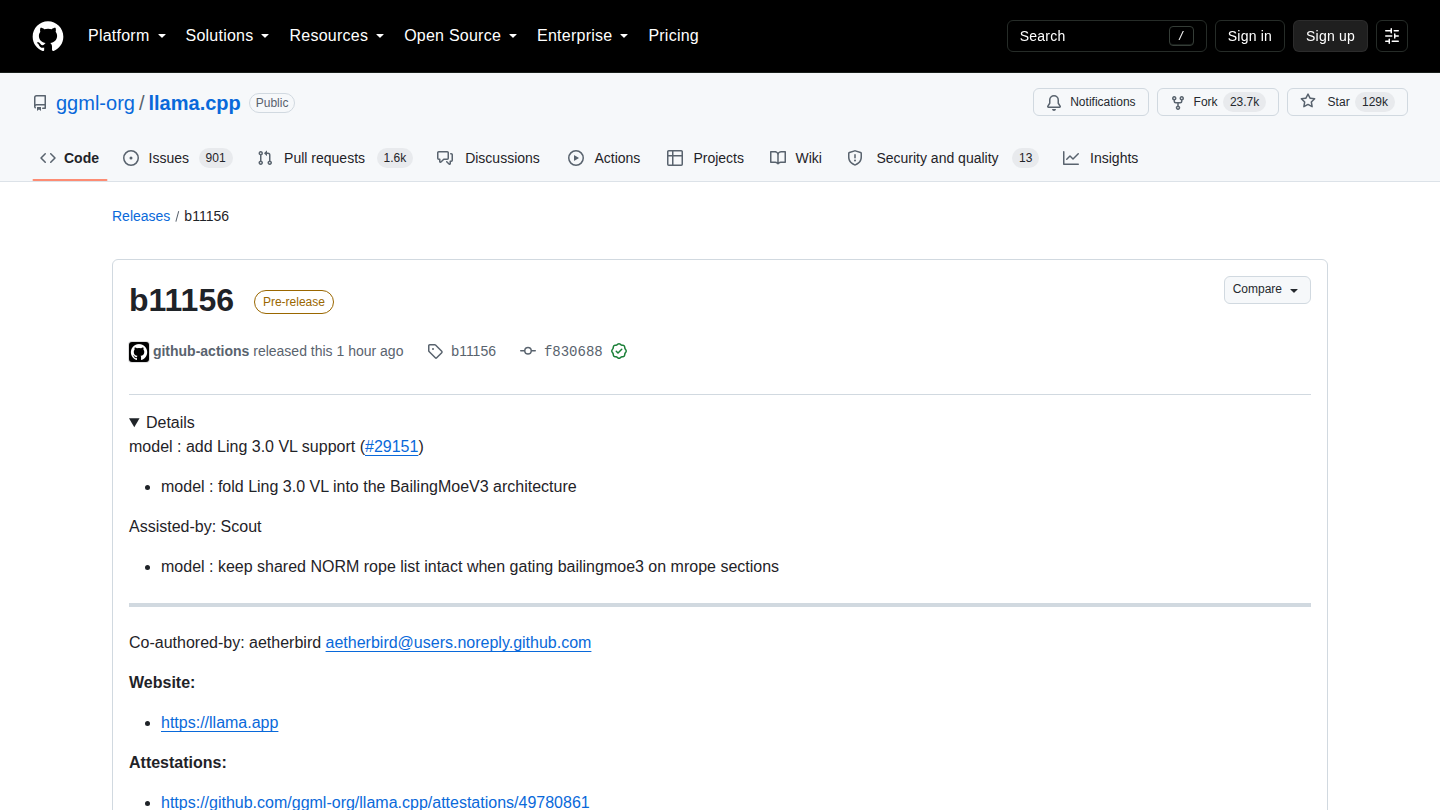Go back to Releases in breadcrumb
Image resolution: width=1440 pixels, height=810 pixels.
pos(141,216)
